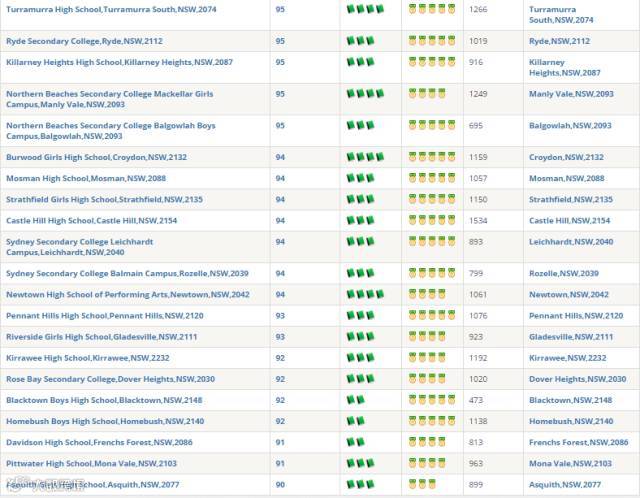Click medal icons in Homebush Boys row
640x498 pixels.
click(432, 421)
